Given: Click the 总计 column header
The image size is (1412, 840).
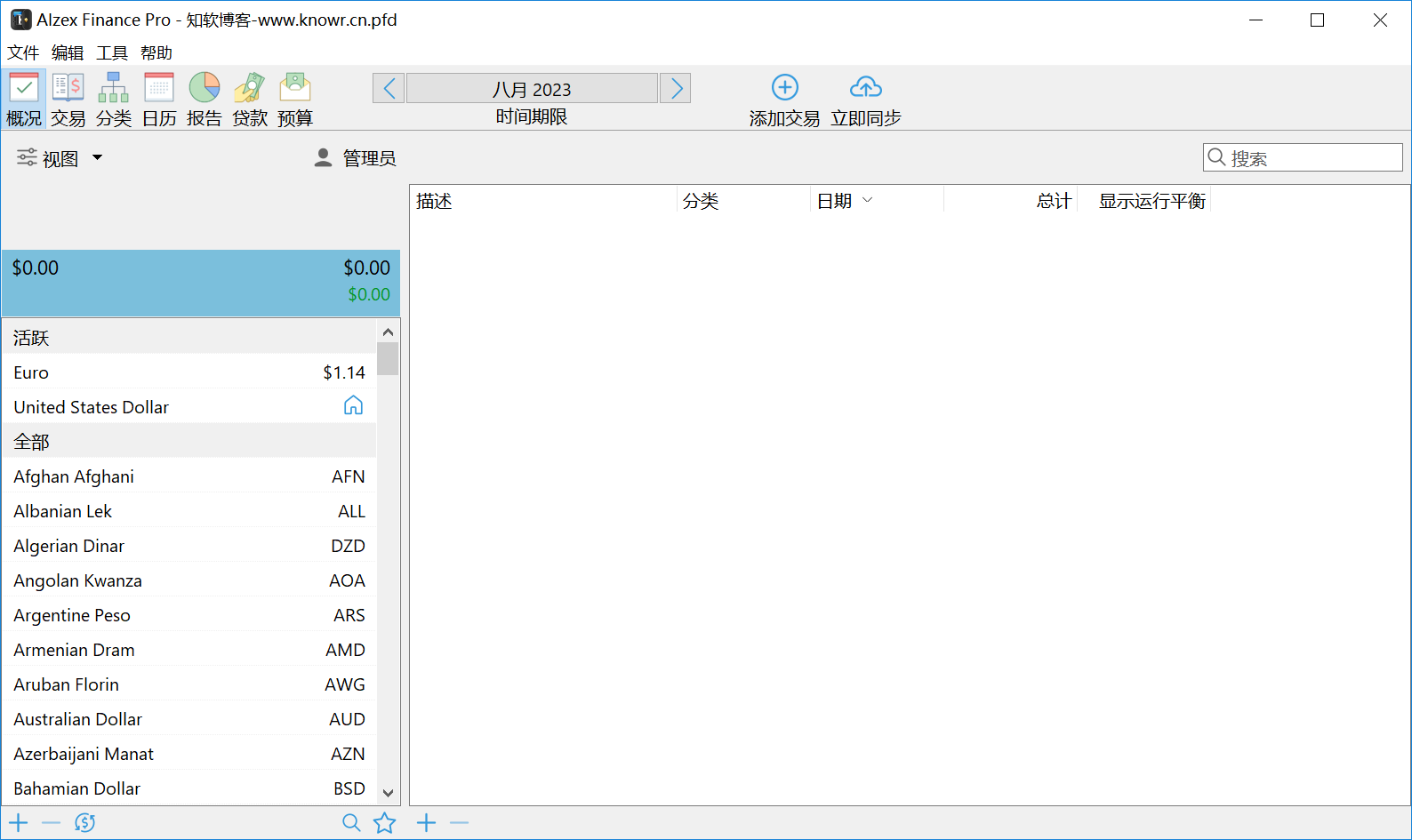Looking at the screenshot, I should [x=1010, y=201].
